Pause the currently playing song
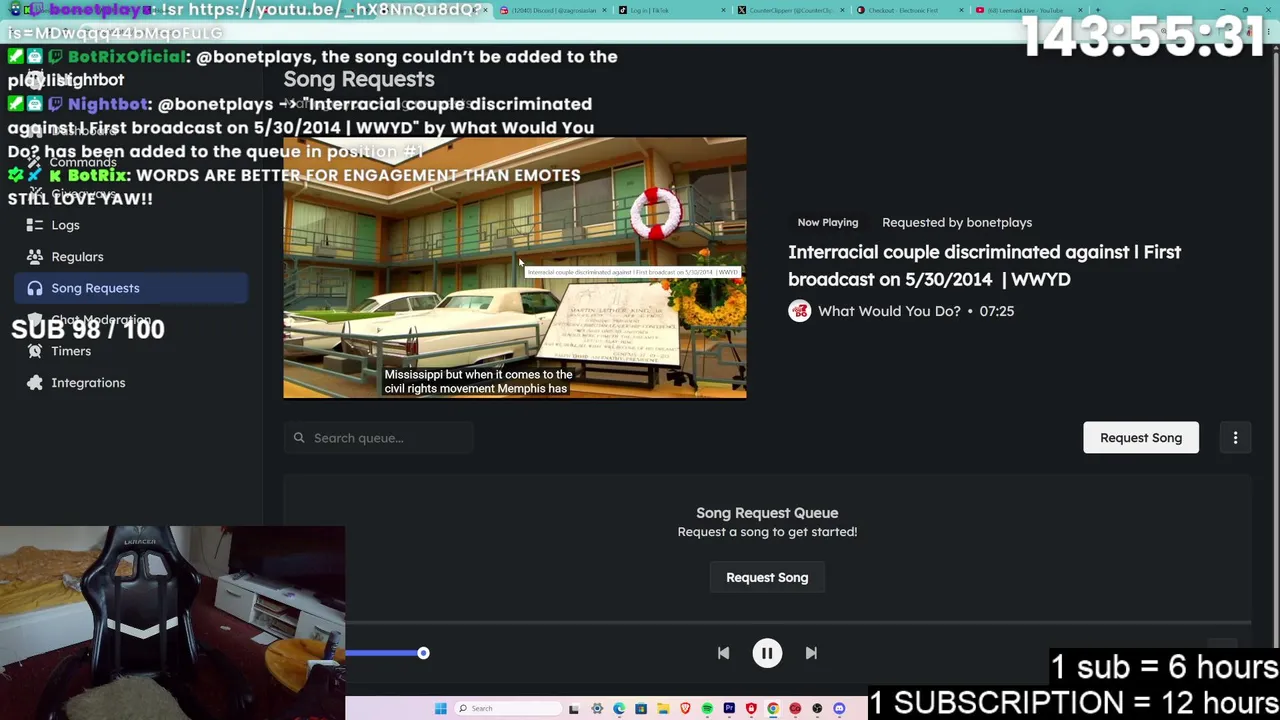 (x=767, y=653)
